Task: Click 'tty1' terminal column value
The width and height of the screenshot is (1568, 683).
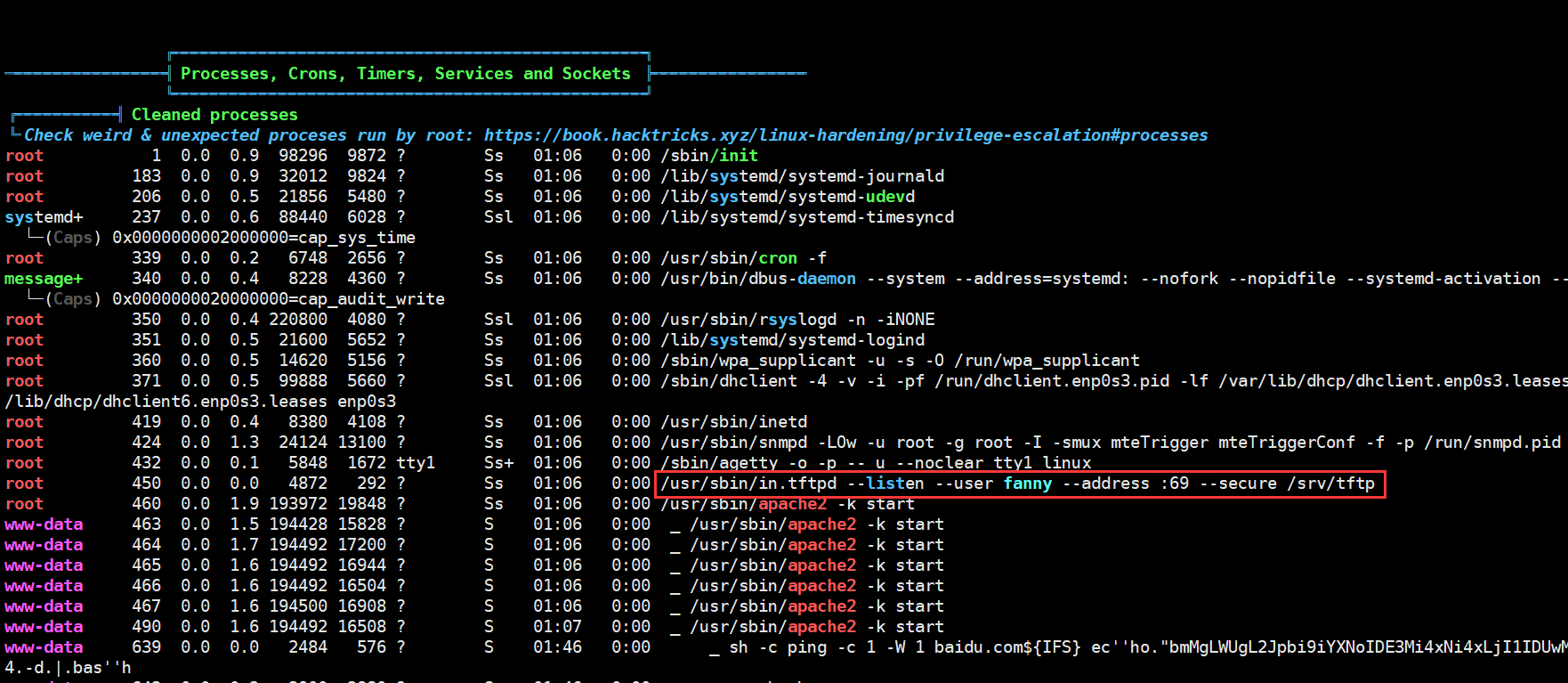Action: click(416, 463)
